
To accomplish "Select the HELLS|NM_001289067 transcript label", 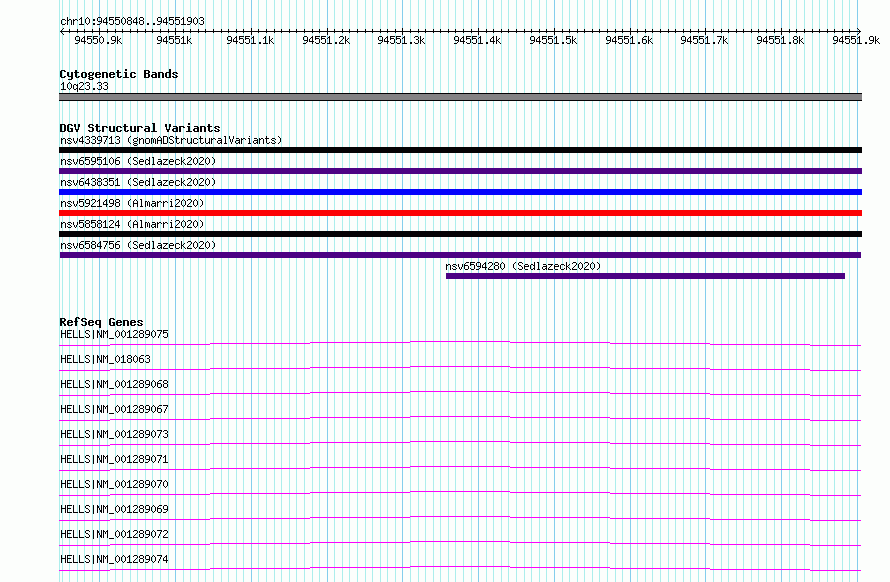I will [114, 409].
